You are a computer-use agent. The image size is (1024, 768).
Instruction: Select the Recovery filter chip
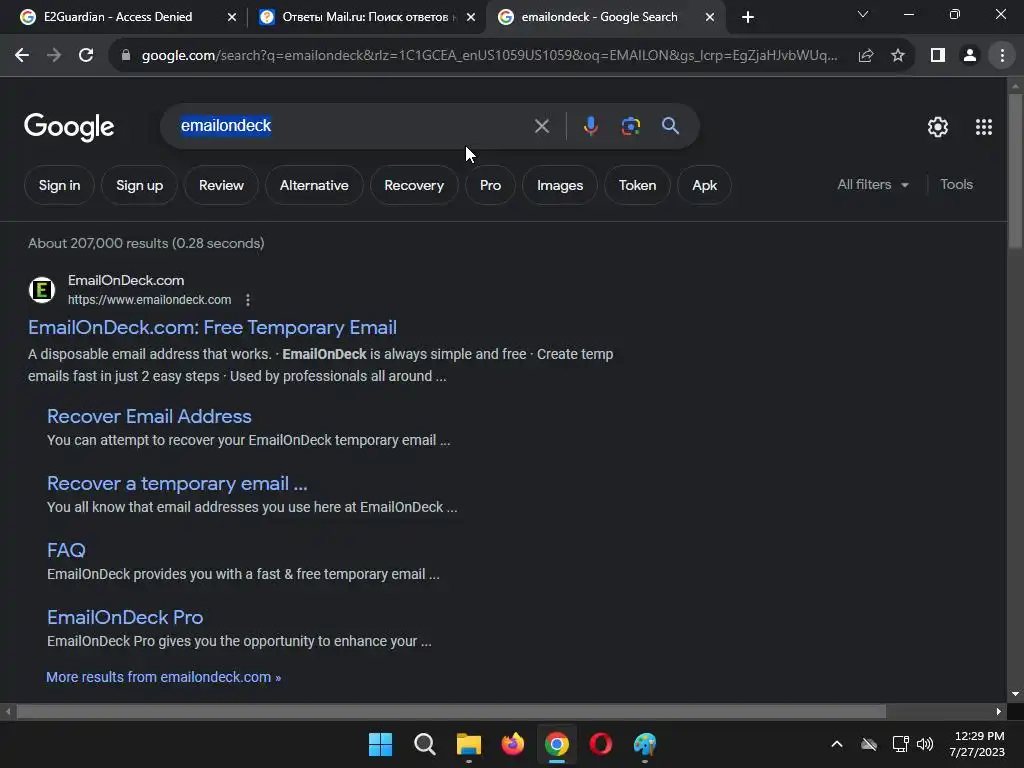point(414,185)
